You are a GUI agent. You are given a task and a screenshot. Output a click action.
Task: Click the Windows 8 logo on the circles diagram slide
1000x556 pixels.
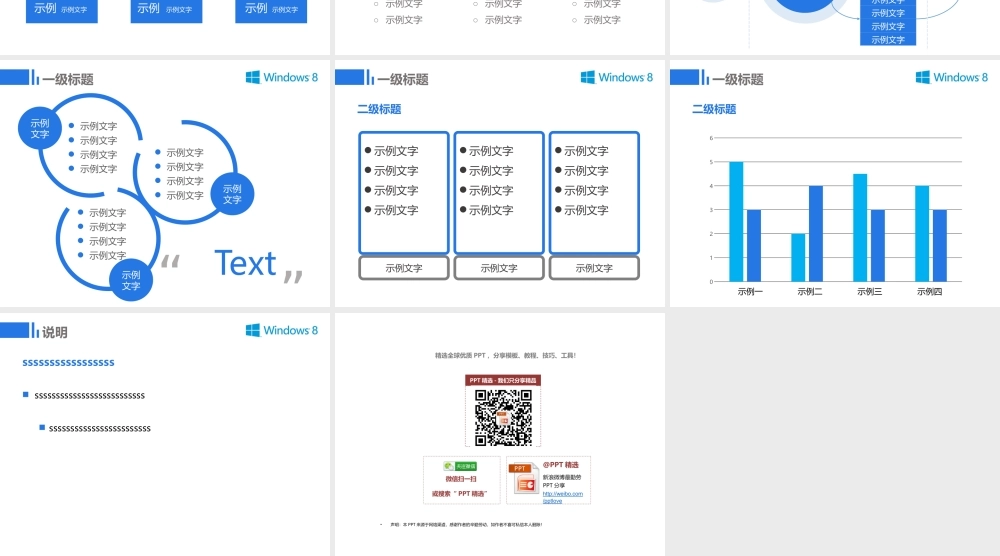click(x=282, y=77)
